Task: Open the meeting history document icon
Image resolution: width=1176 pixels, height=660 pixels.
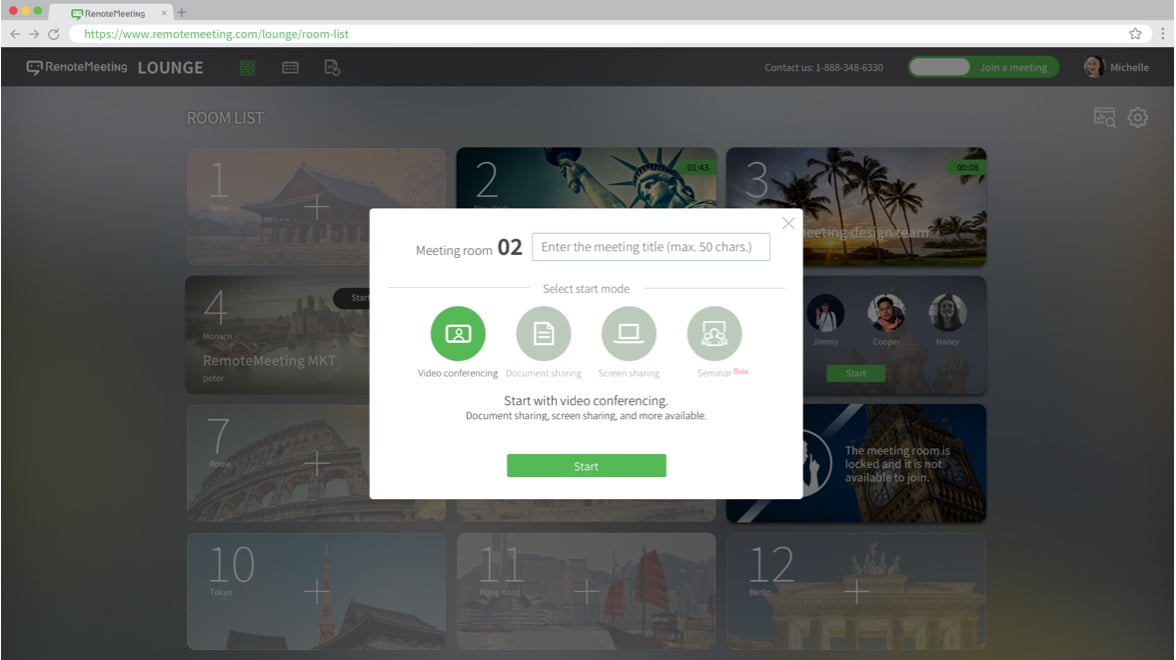Action: pos(332,68)
